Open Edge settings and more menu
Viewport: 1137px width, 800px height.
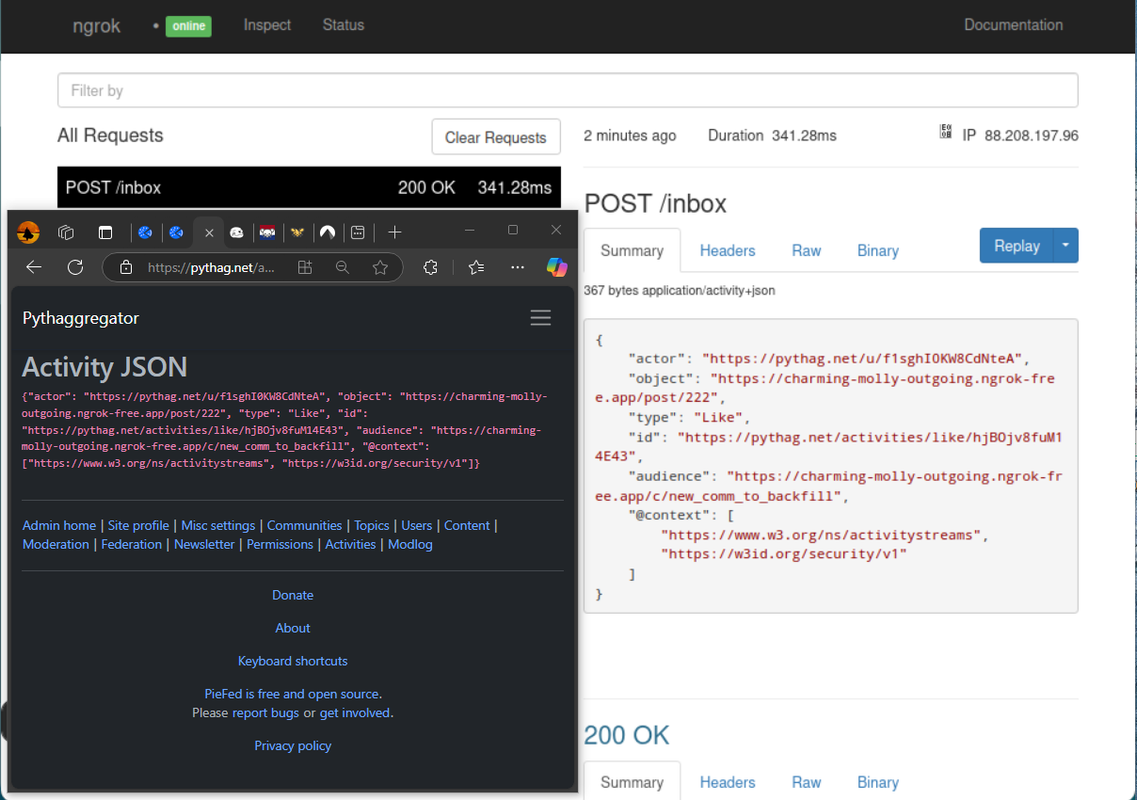[517, 267]
